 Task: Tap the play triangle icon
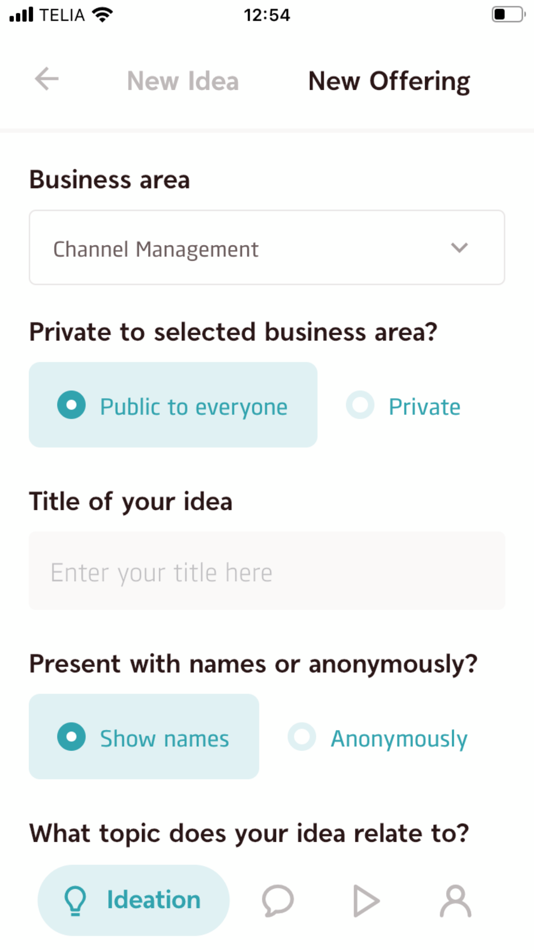pos(365,900)
